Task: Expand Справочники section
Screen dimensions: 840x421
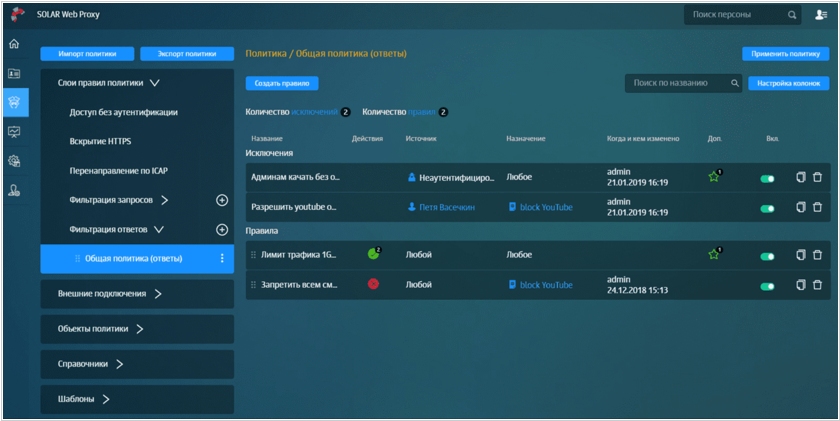Action: (119, 364)
